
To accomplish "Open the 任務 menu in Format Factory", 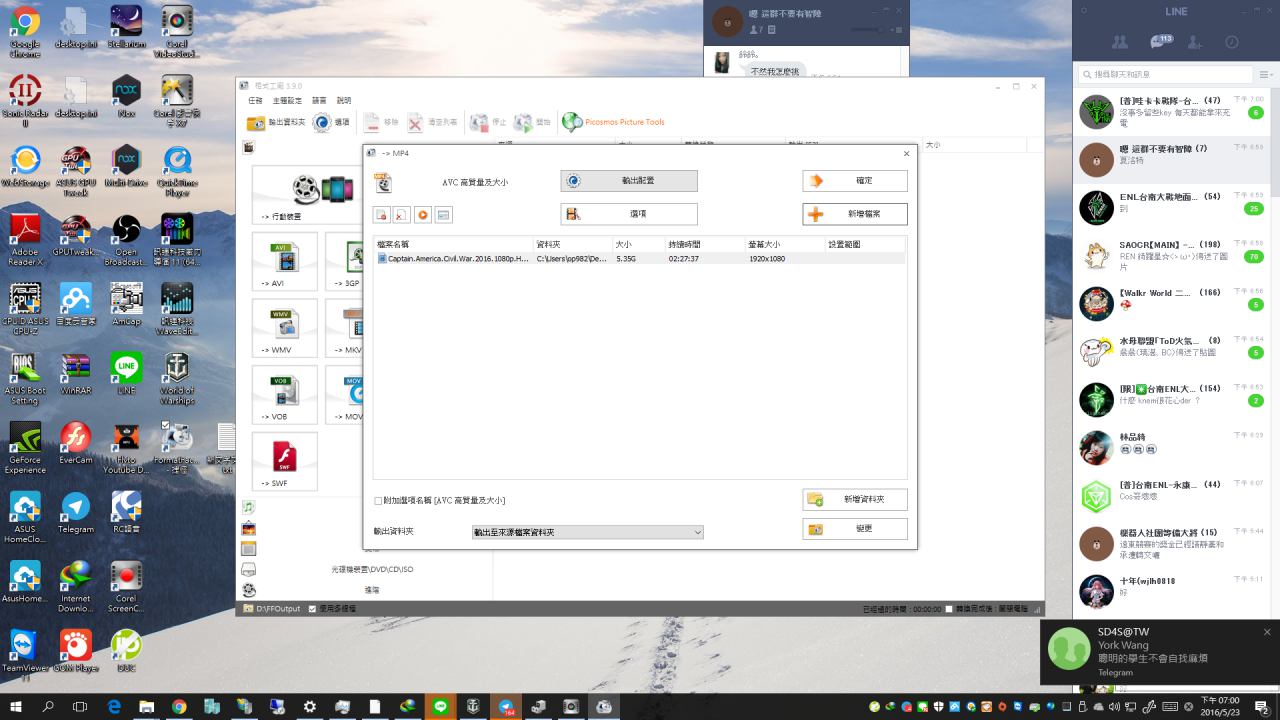I will coord(255,101).
